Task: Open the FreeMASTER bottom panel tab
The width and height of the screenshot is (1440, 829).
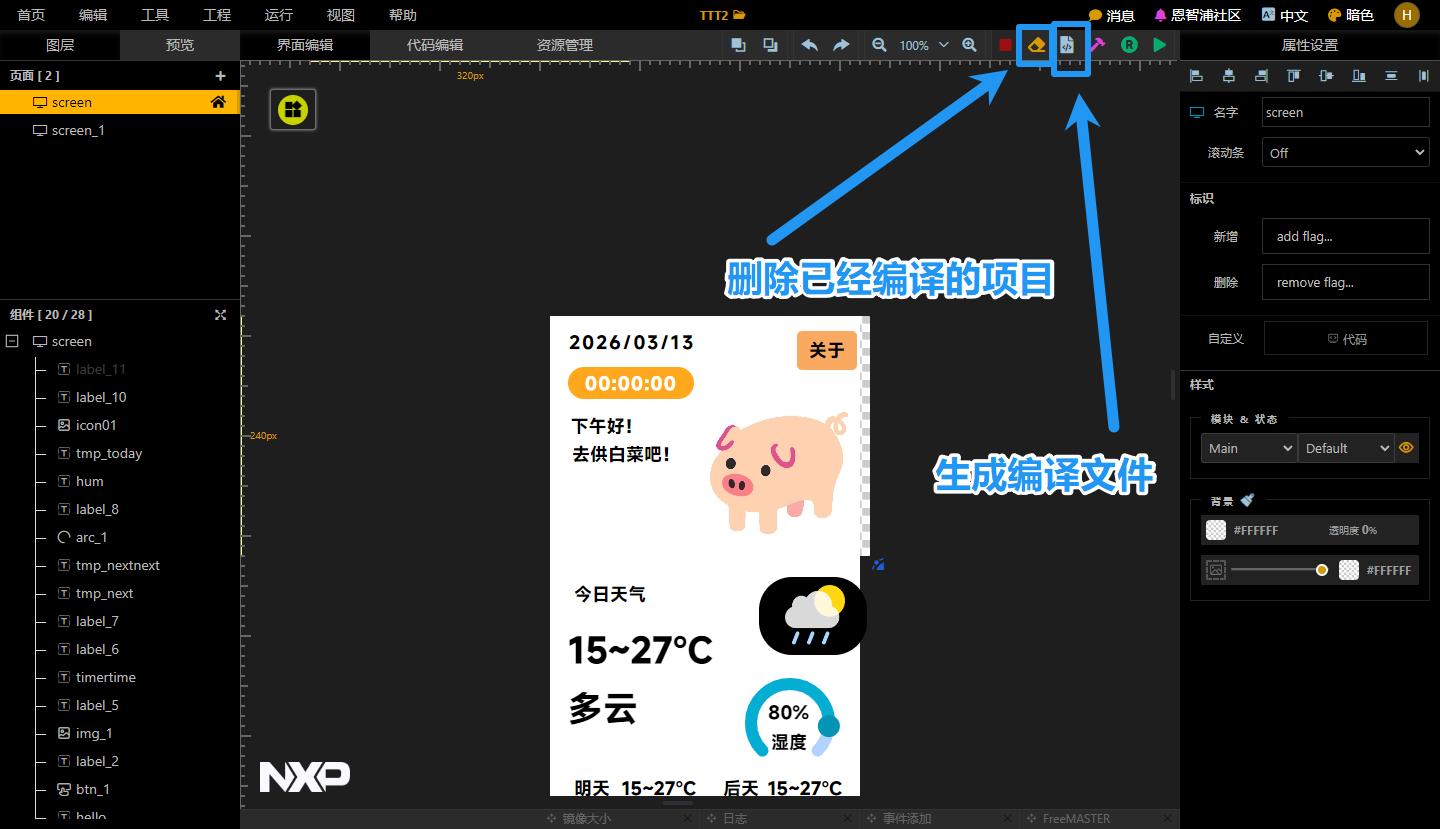Action: pyautogui.click(x=1076, y=818)
